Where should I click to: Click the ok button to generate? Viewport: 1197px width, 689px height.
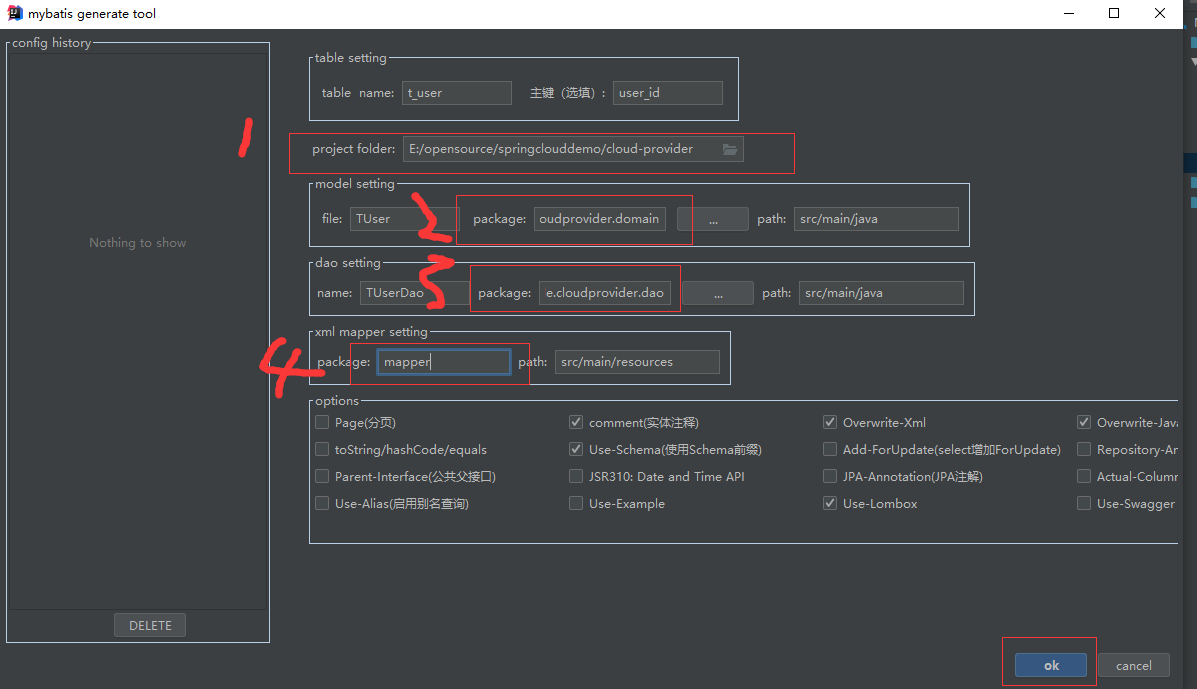click(x=1050, y=664)
